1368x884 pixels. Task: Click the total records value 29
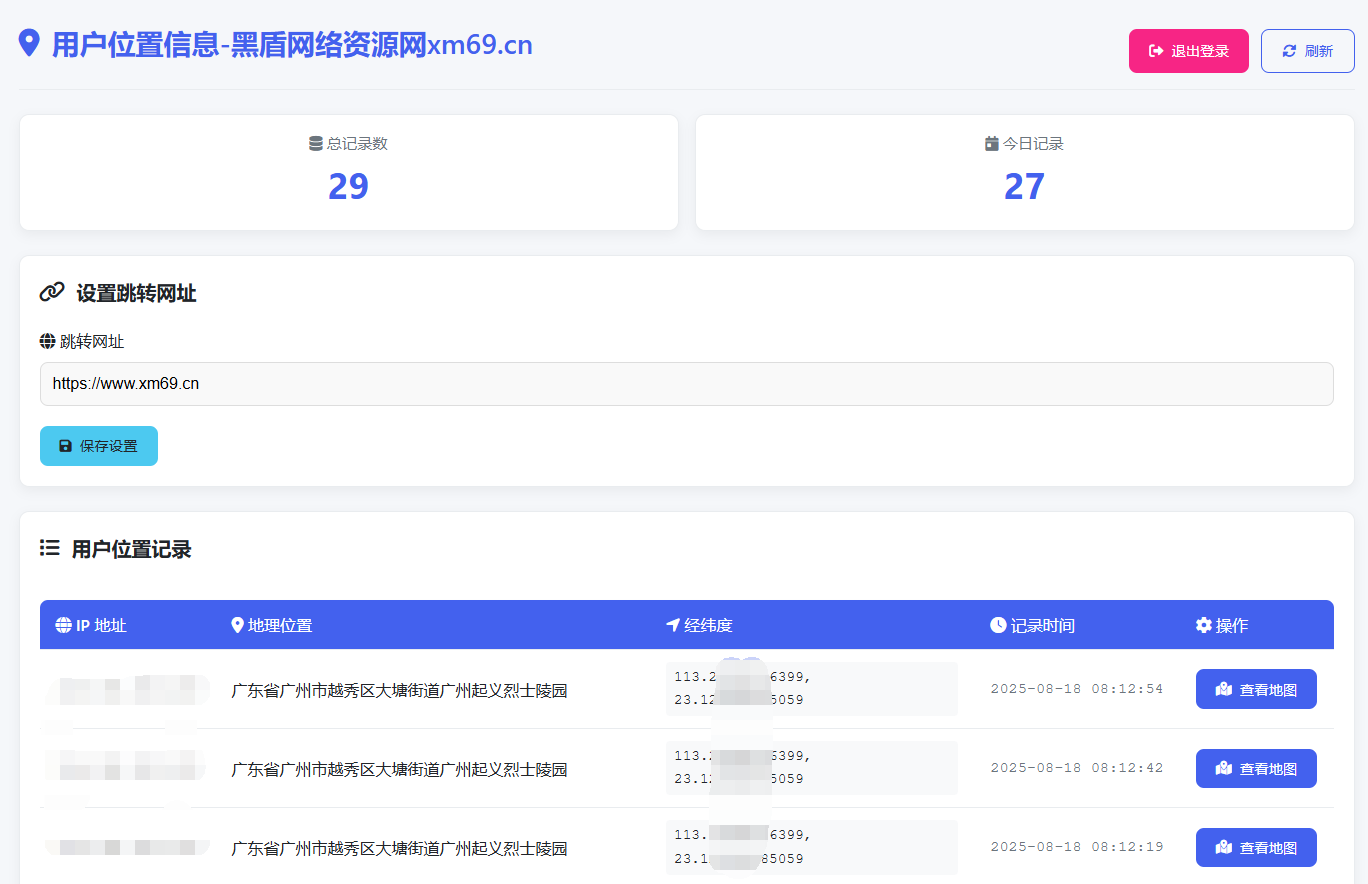coord(348,186)
